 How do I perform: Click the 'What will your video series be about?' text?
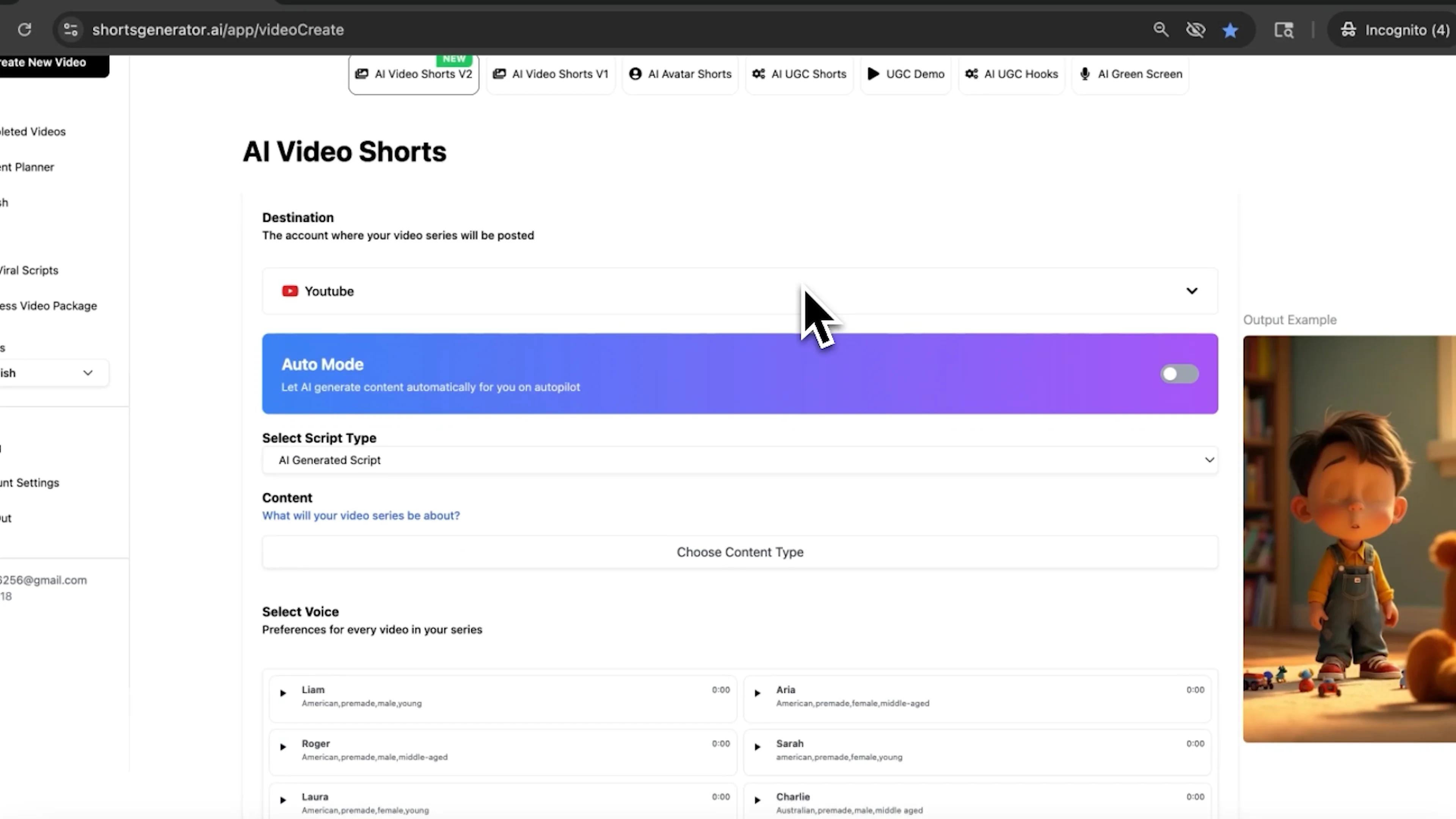pos(361,516)
